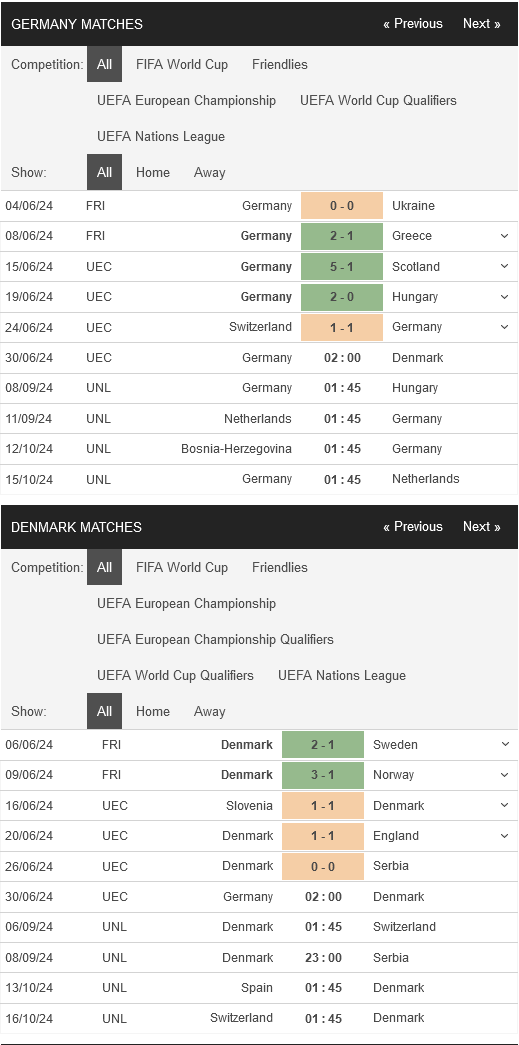Expand the Denmark vs Sweden match chevron

click(x=504, y=744)
